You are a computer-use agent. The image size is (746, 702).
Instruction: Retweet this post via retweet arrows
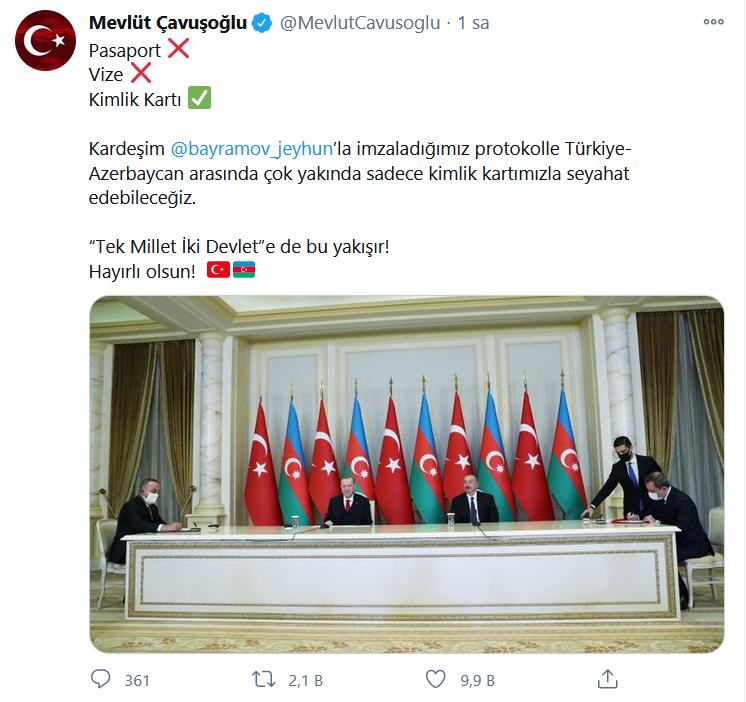click(263, 679)
